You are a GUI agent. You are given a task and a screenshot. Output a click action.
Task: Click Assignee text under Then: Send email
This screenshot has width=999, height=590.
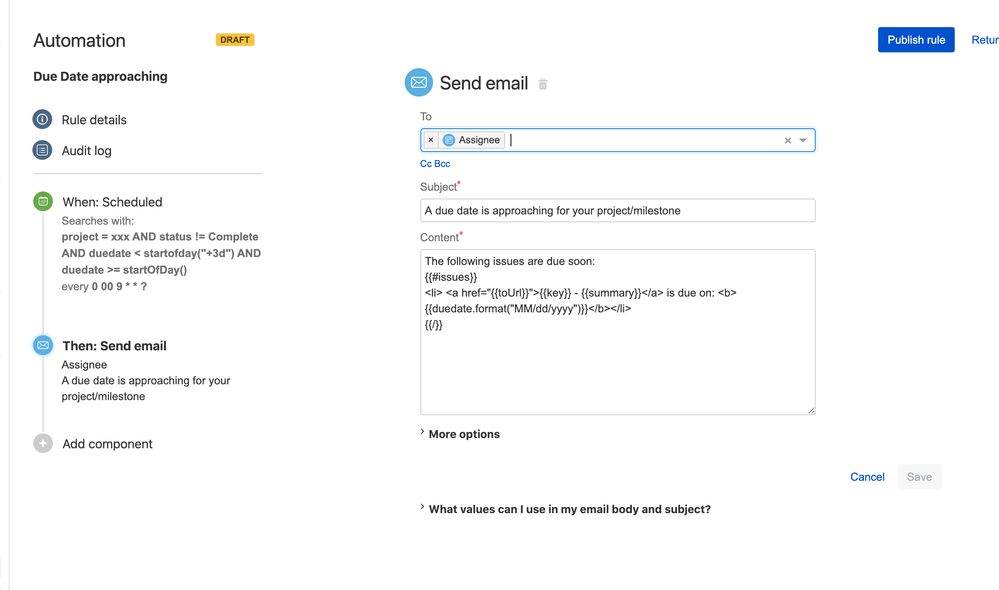[x=84, y=365]
